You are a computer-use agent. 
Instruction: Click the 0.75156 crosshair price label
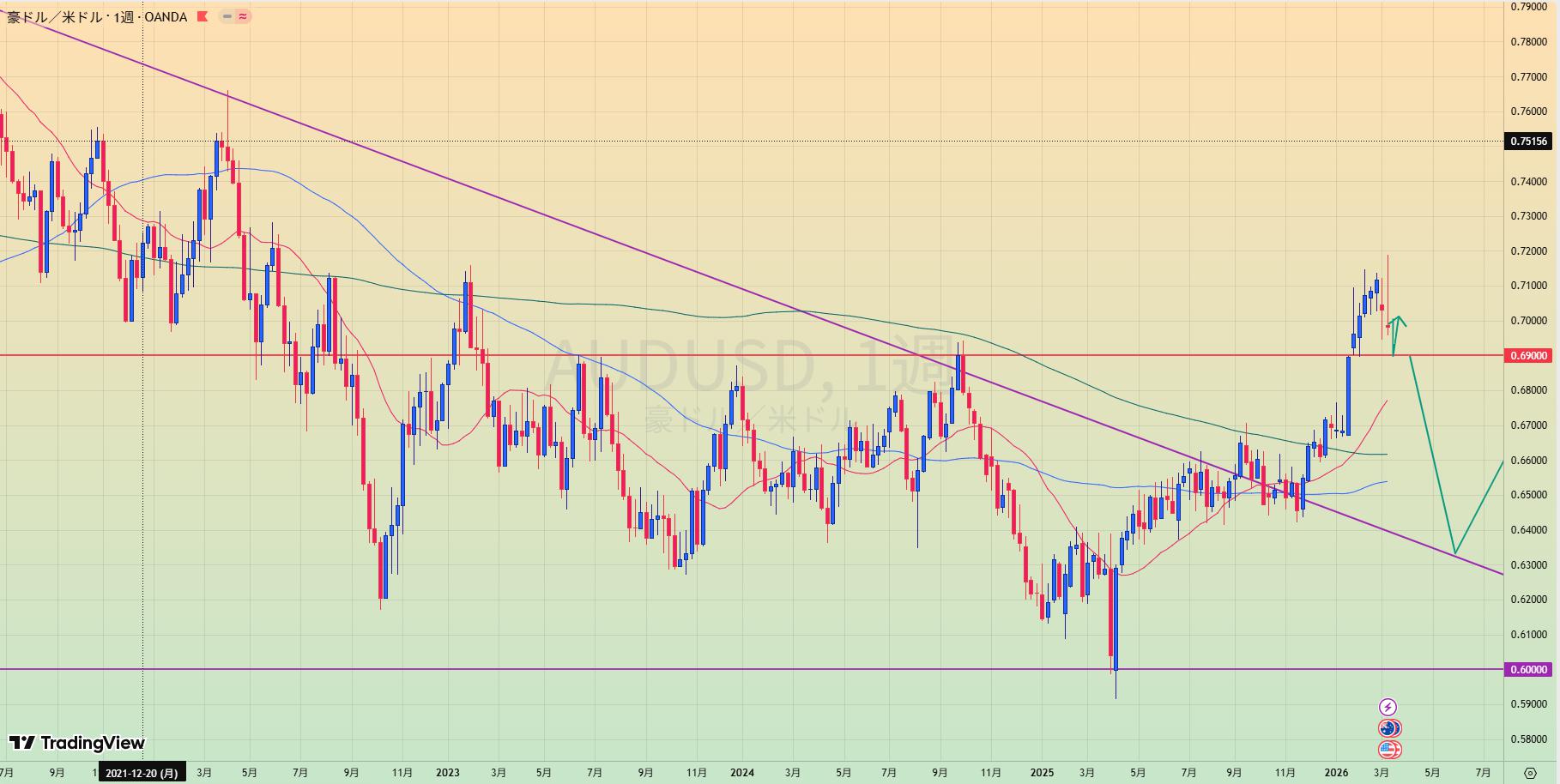(x=1528, y=142)
